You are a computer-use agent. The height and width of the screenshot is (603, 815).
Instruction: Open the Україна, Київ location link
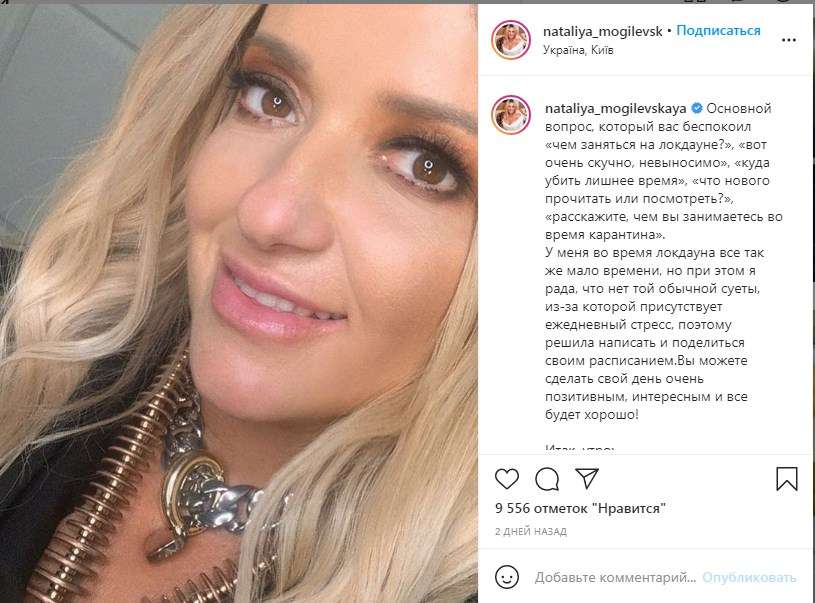(x=578, y=50)
